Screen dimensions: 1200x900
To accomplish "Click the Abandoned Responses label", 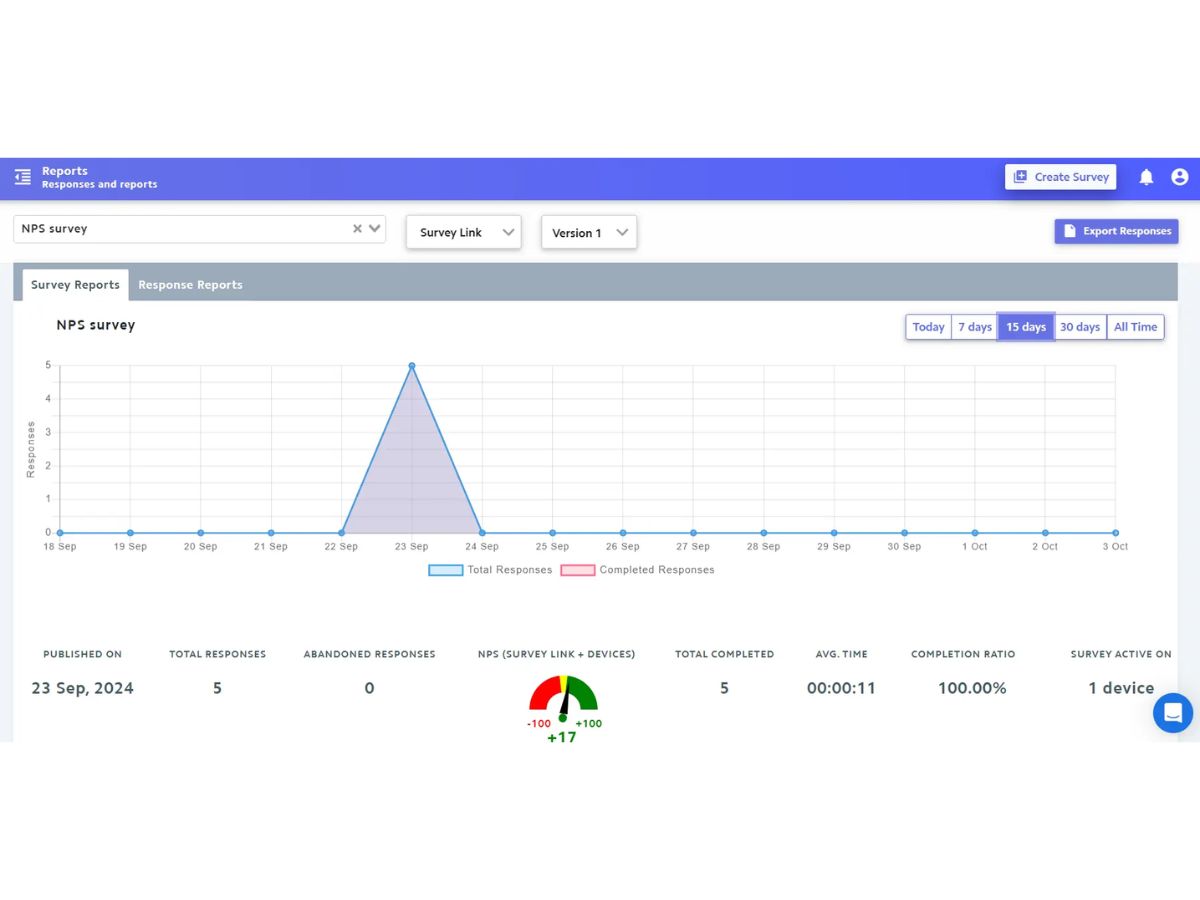I will pos(370,654).
